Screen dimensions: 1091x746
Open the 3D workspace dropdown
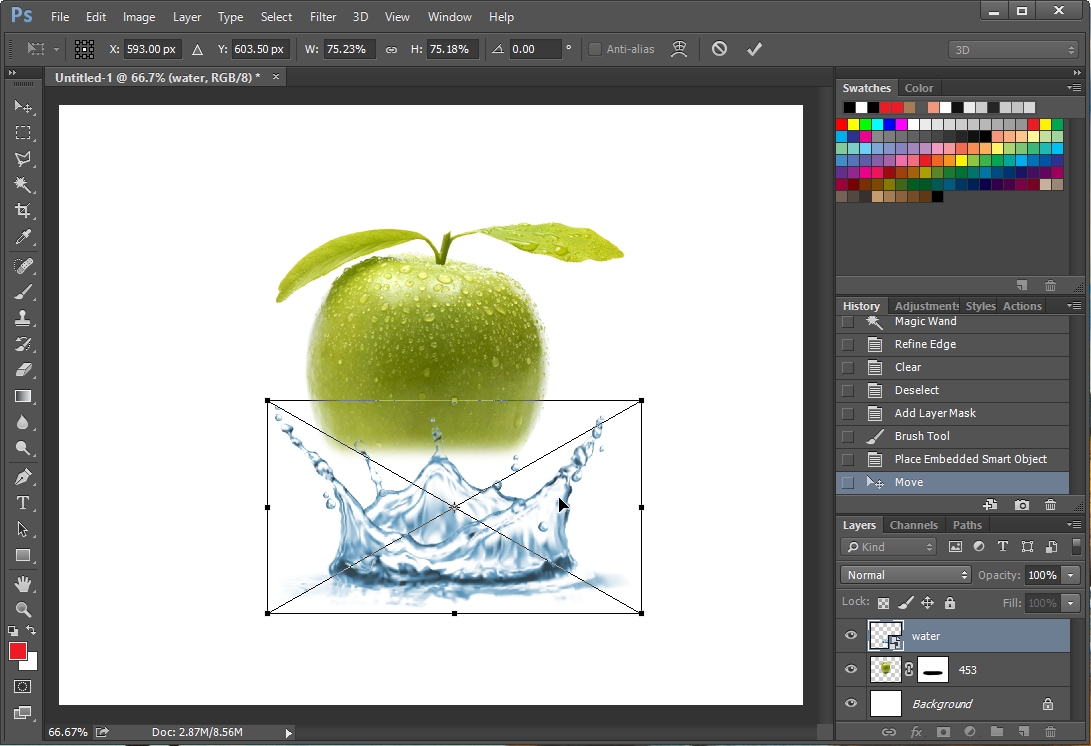coord(1014,49)
